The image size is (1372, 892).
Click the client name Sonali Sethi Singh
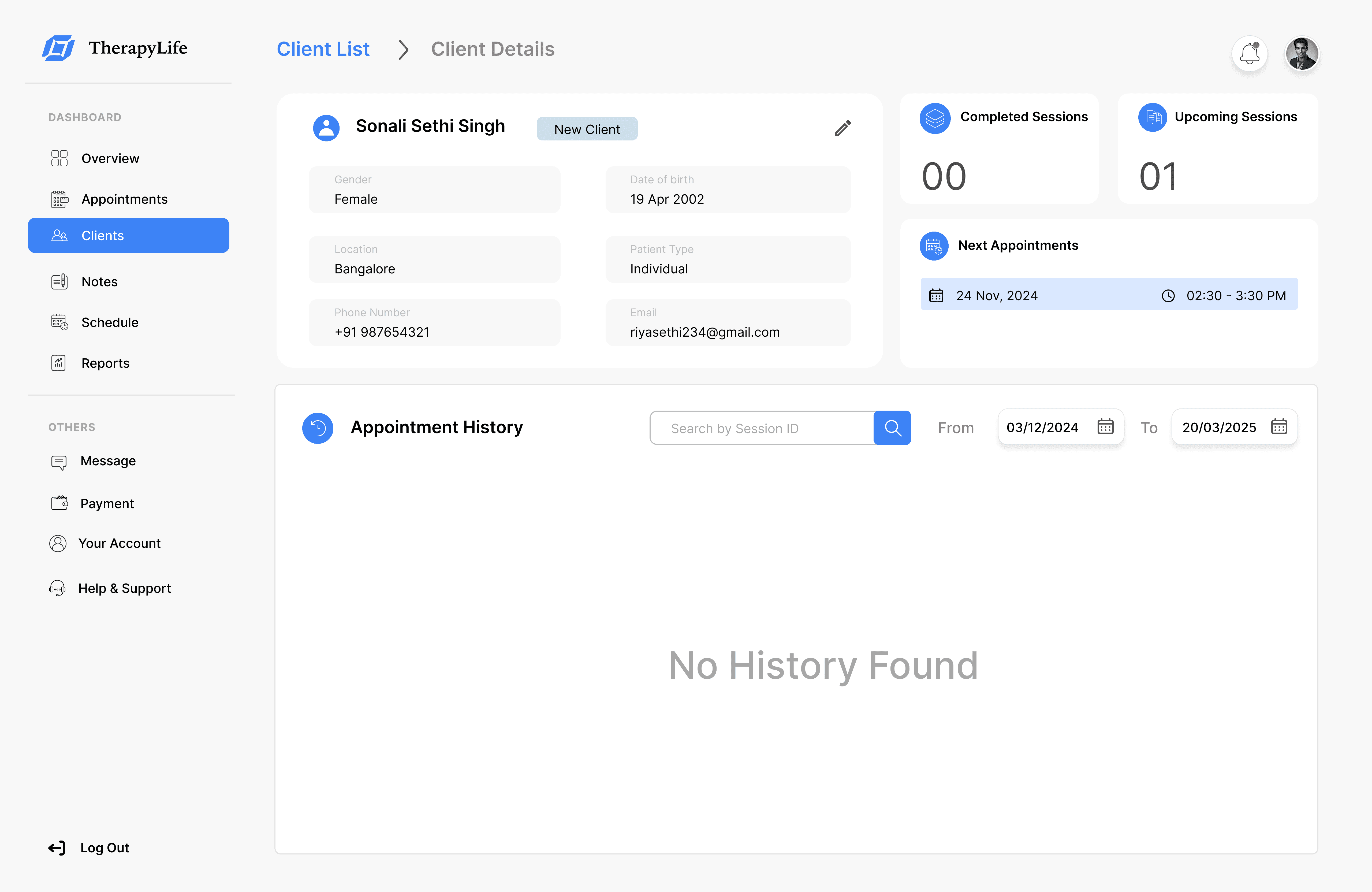point(430,126)
